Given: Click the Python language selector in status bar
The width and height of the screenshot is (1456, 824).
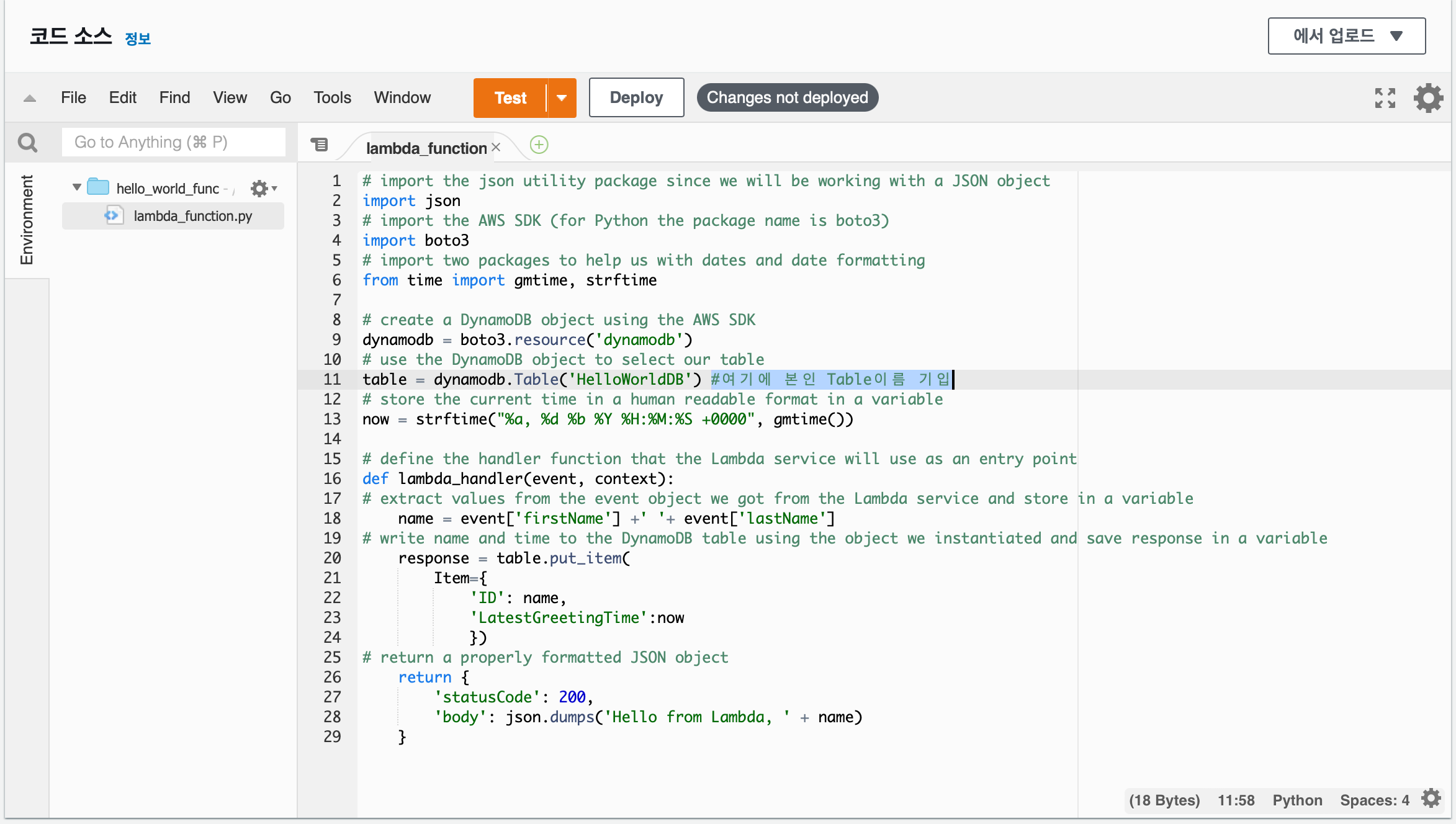Looking at the screenshot, I should pyautogui.click(x=1297, y=800).
